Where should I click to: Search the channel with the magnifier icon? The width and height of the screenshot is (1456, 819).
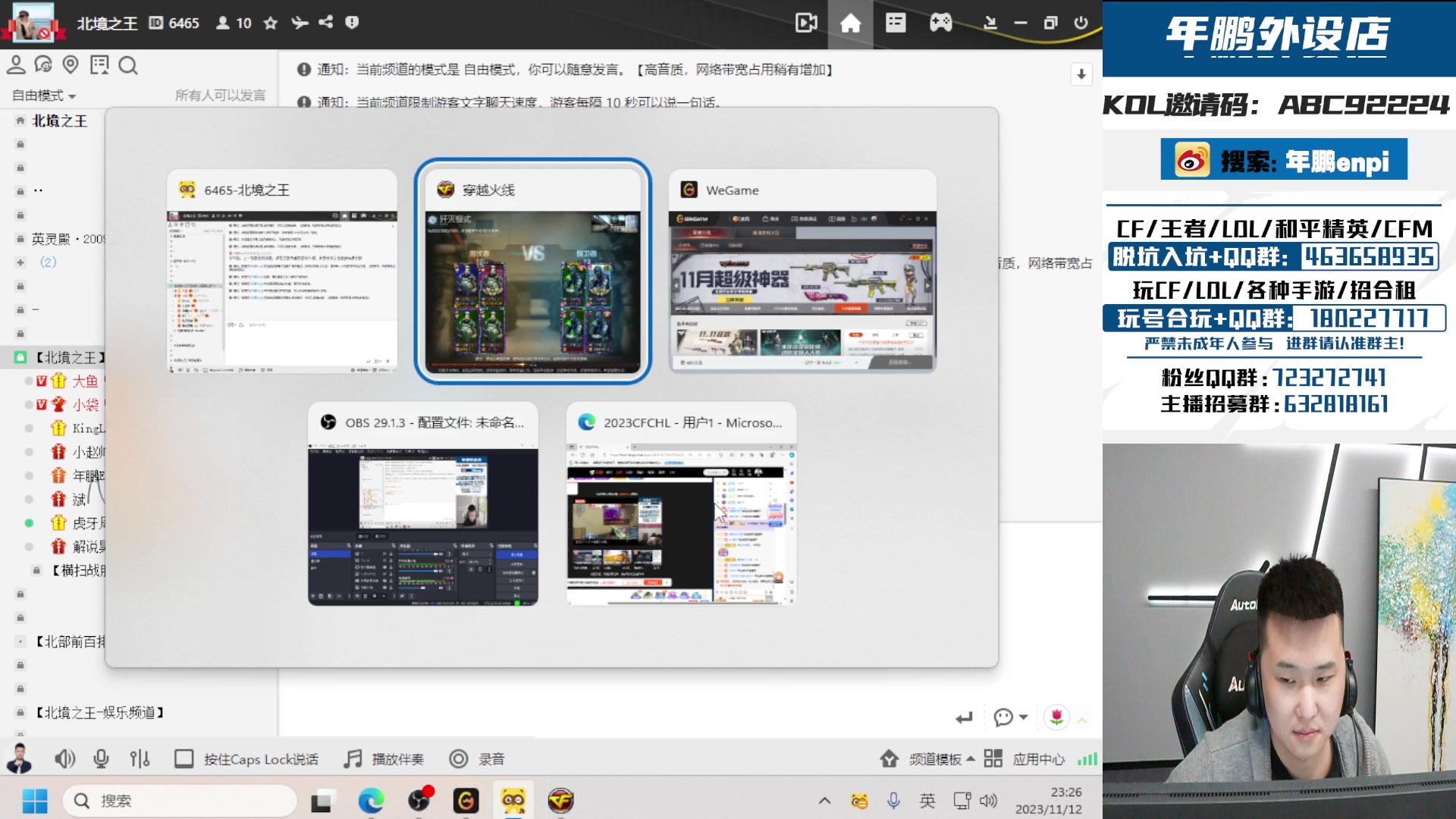click(x=128, y=66)
